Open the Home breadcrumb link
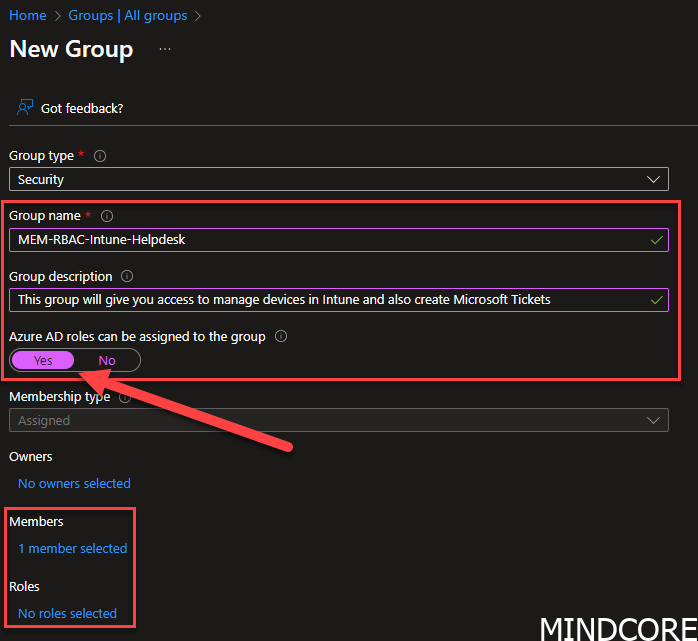 coord(28,16)
